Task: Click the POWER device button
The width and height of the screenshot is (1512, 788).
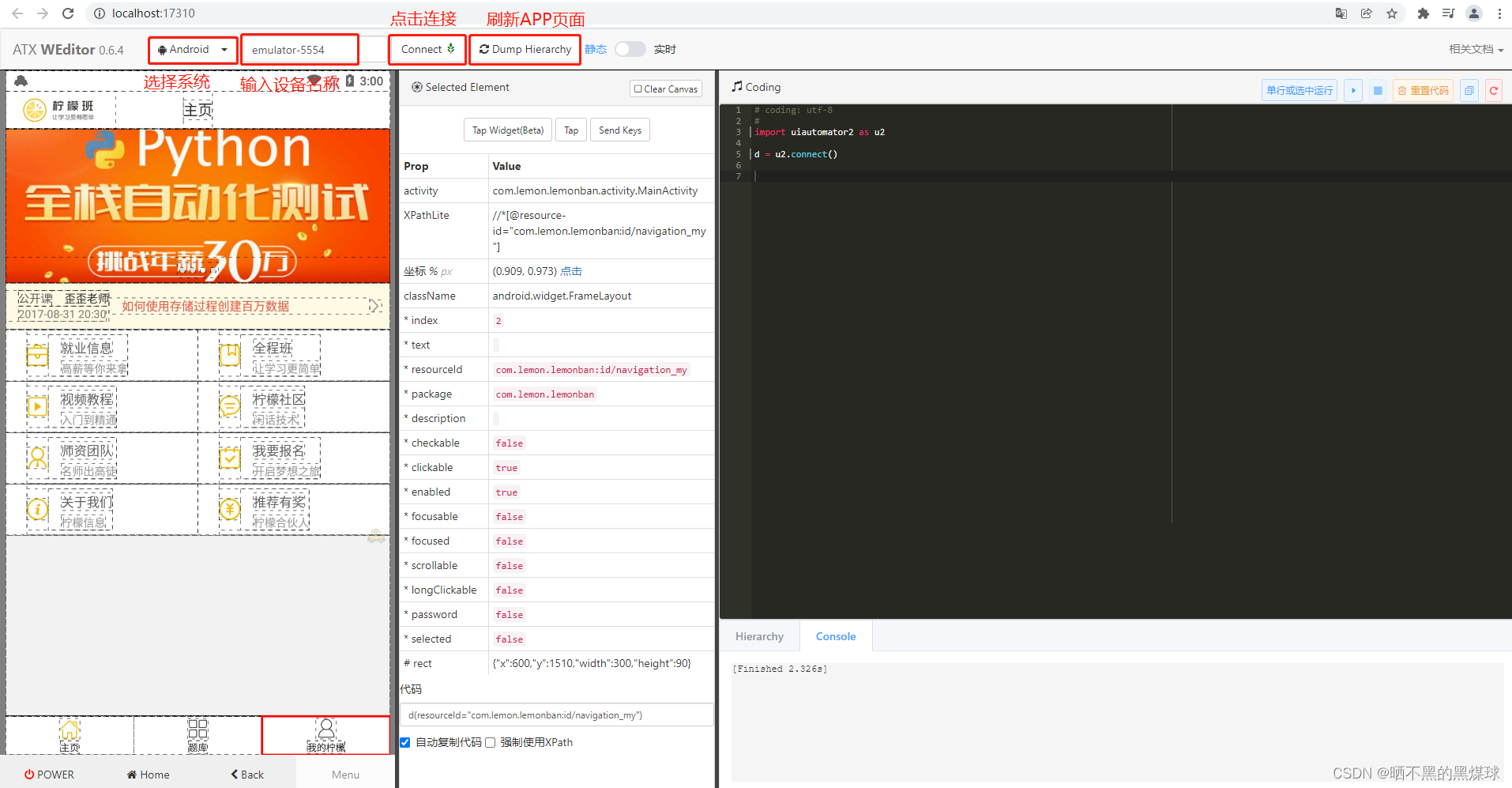Action: pyautogui.click(x=49, y=775)
